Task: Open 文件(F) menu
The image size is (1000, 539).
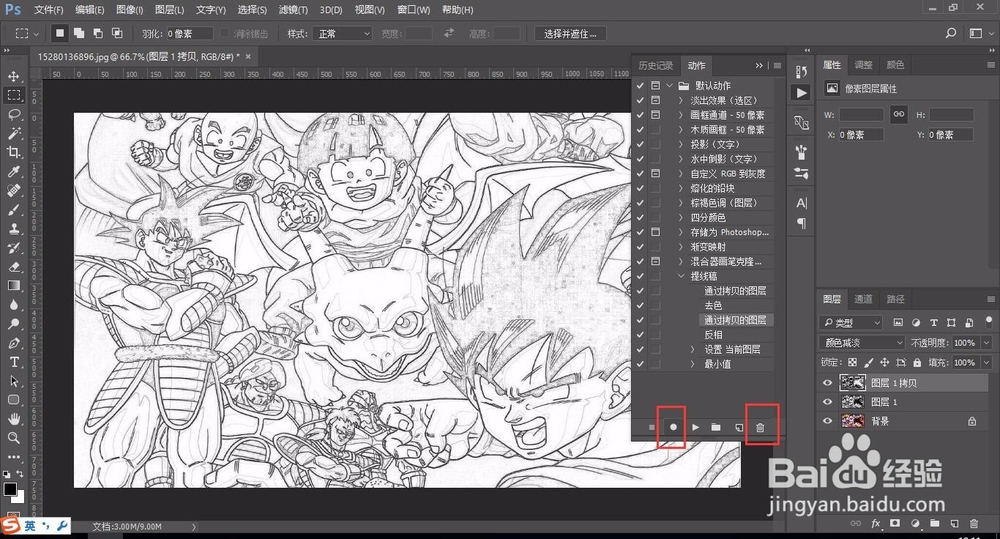Action: [48, 10]
